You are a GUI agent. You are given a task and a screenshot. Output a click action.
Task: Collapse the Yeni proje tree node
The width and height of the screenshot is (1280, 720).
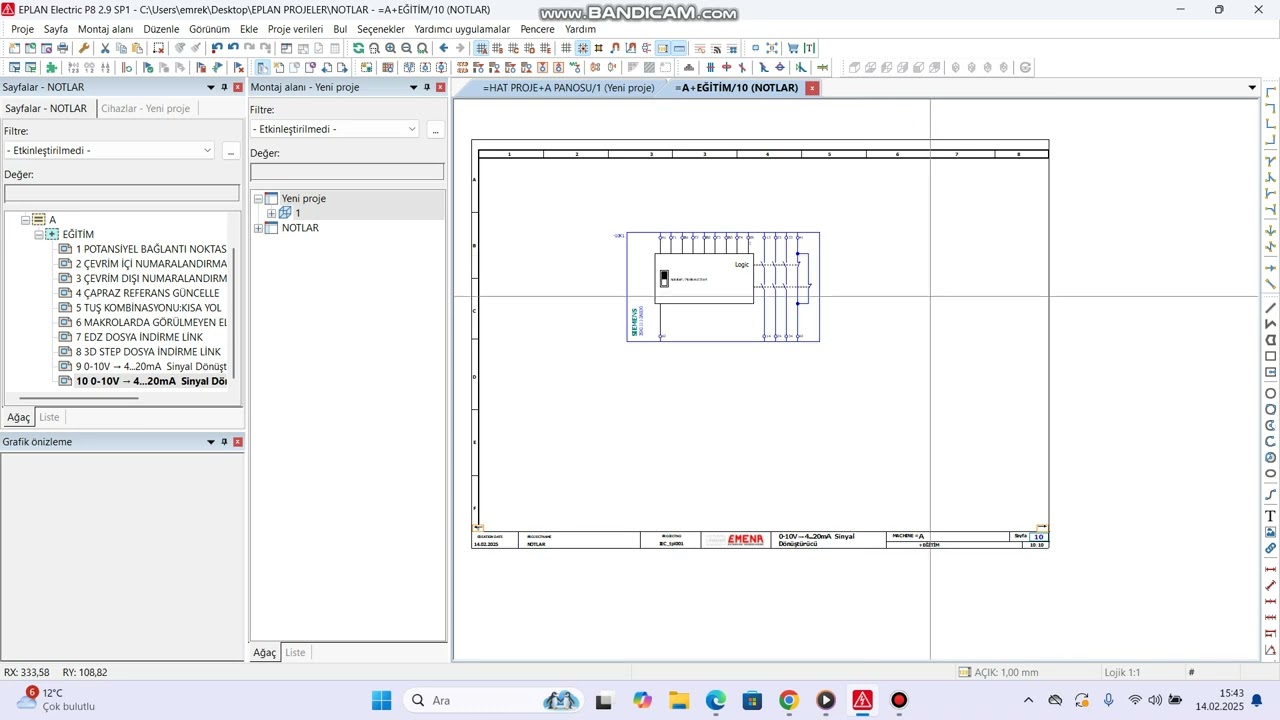point(258,199)
